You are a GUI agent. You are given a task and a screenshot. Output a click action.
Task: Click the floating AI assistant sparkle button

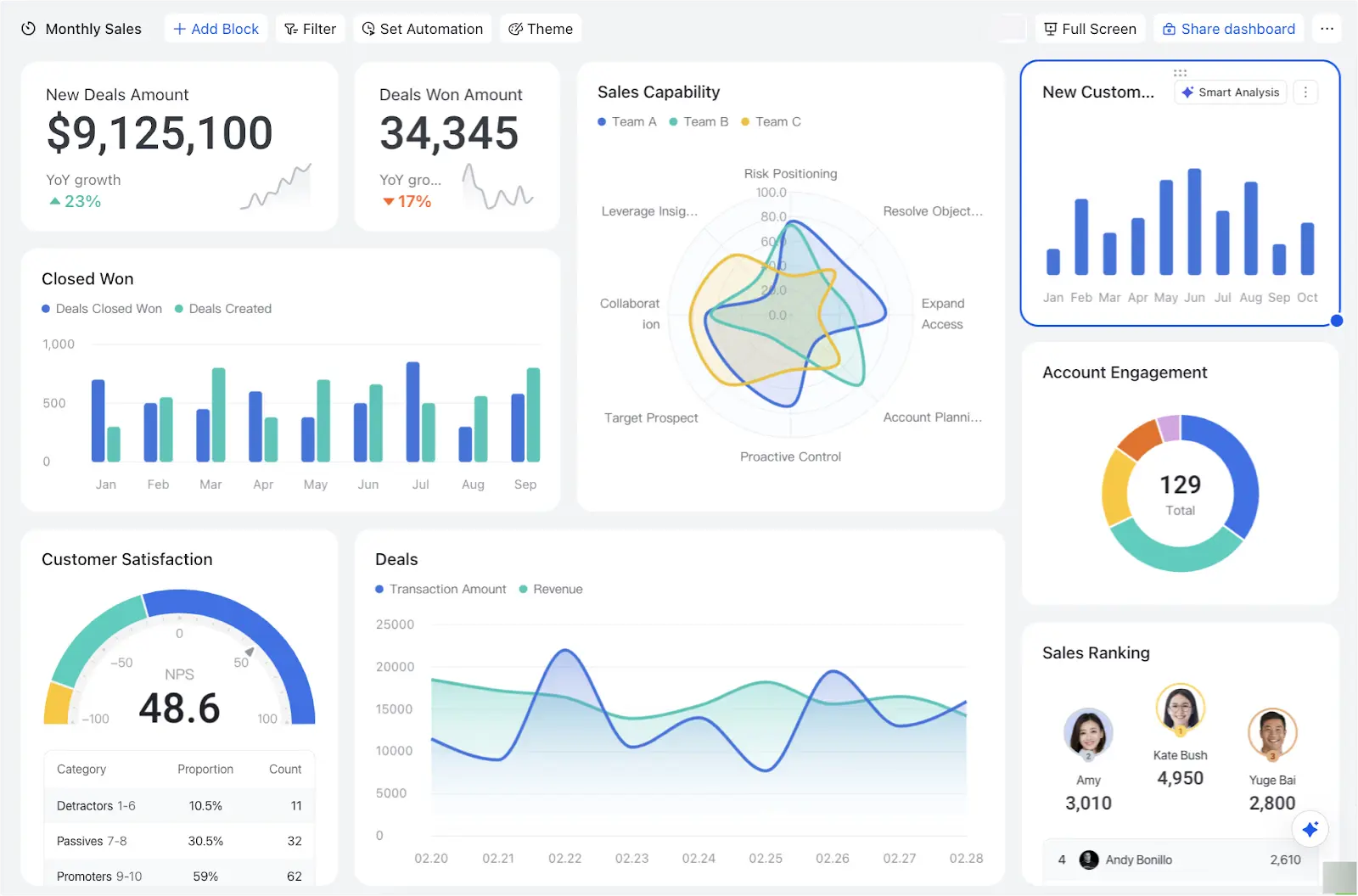tap(1310, 829)
